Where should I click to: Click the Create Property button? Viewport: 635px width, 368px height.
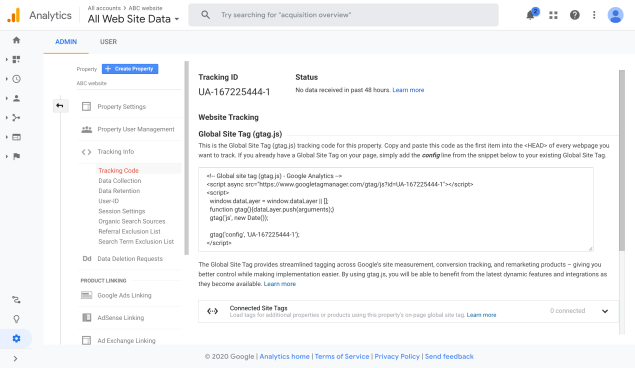coord(130,69)
